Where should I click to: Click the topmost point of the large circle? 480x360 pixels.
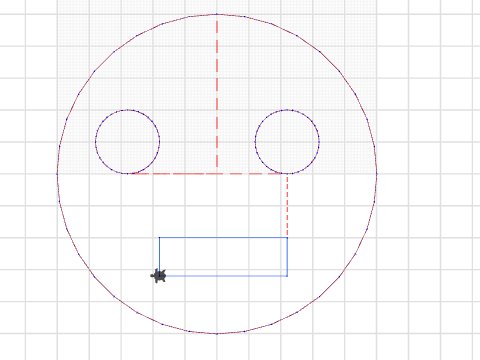tap(217, 14)
